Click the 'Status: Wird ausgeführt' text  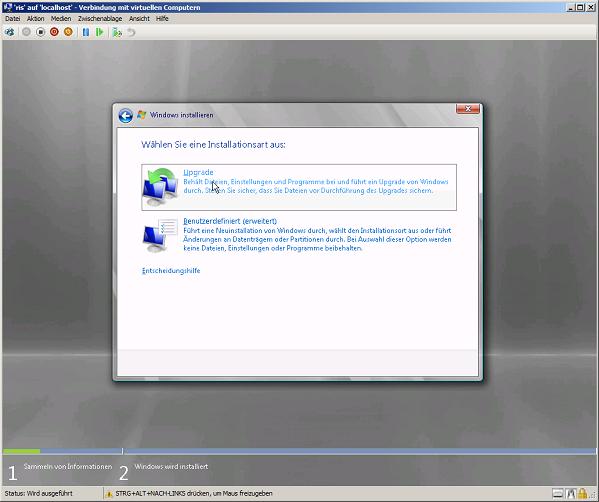[x=39, y=493]
